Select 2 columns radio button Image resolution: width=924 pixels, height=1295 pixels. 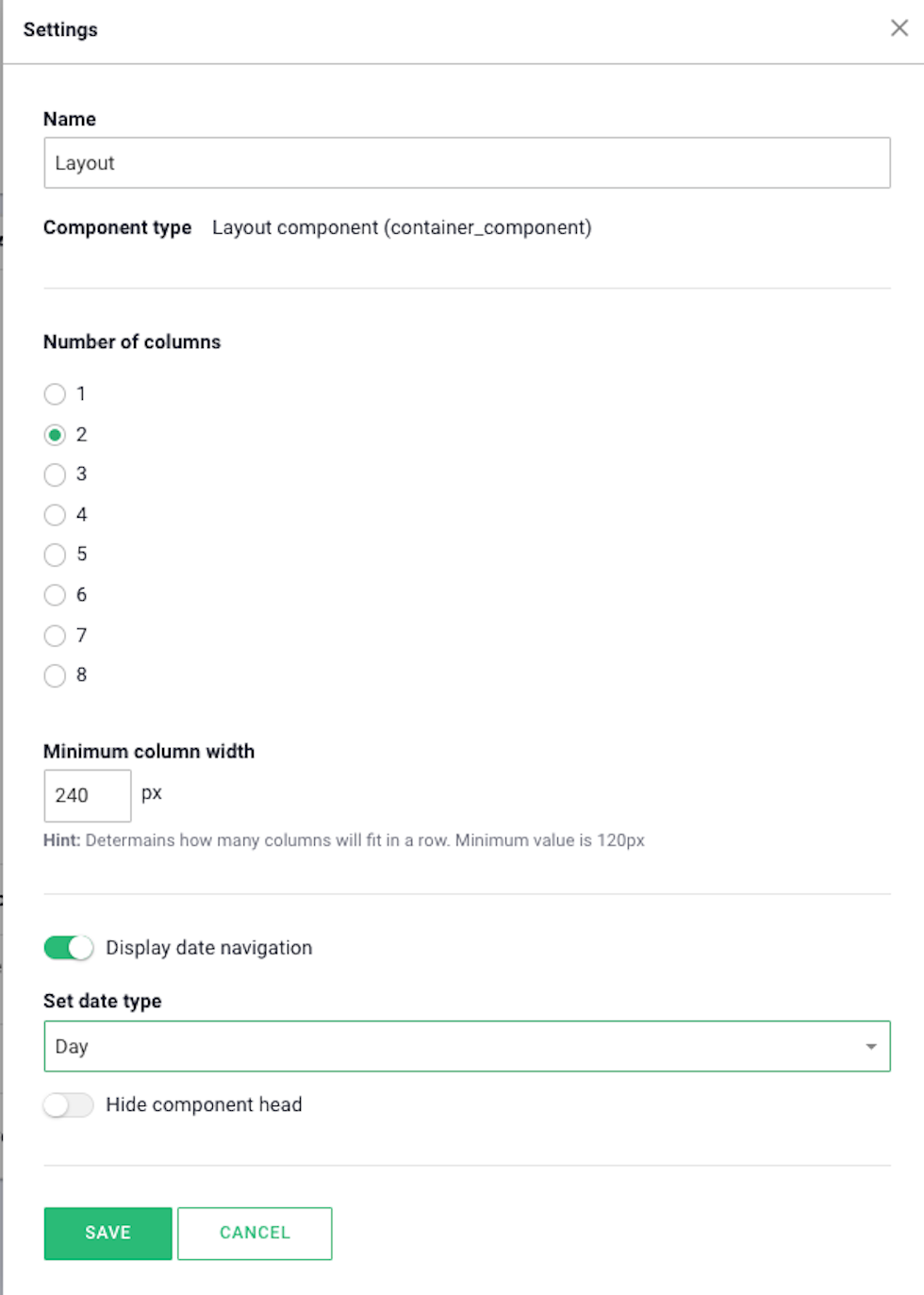55,435
